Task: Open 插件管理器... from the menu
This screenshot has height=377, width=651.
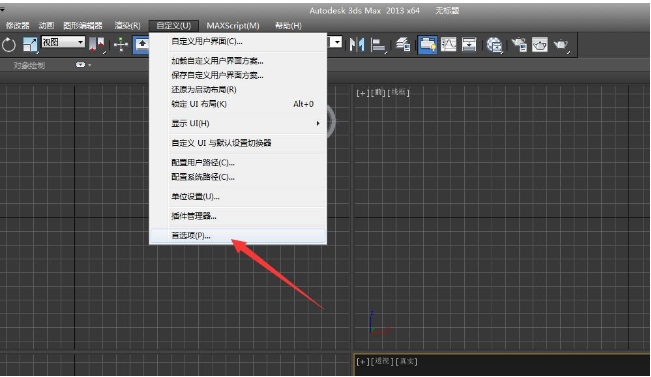Action: tap(238, 216)
